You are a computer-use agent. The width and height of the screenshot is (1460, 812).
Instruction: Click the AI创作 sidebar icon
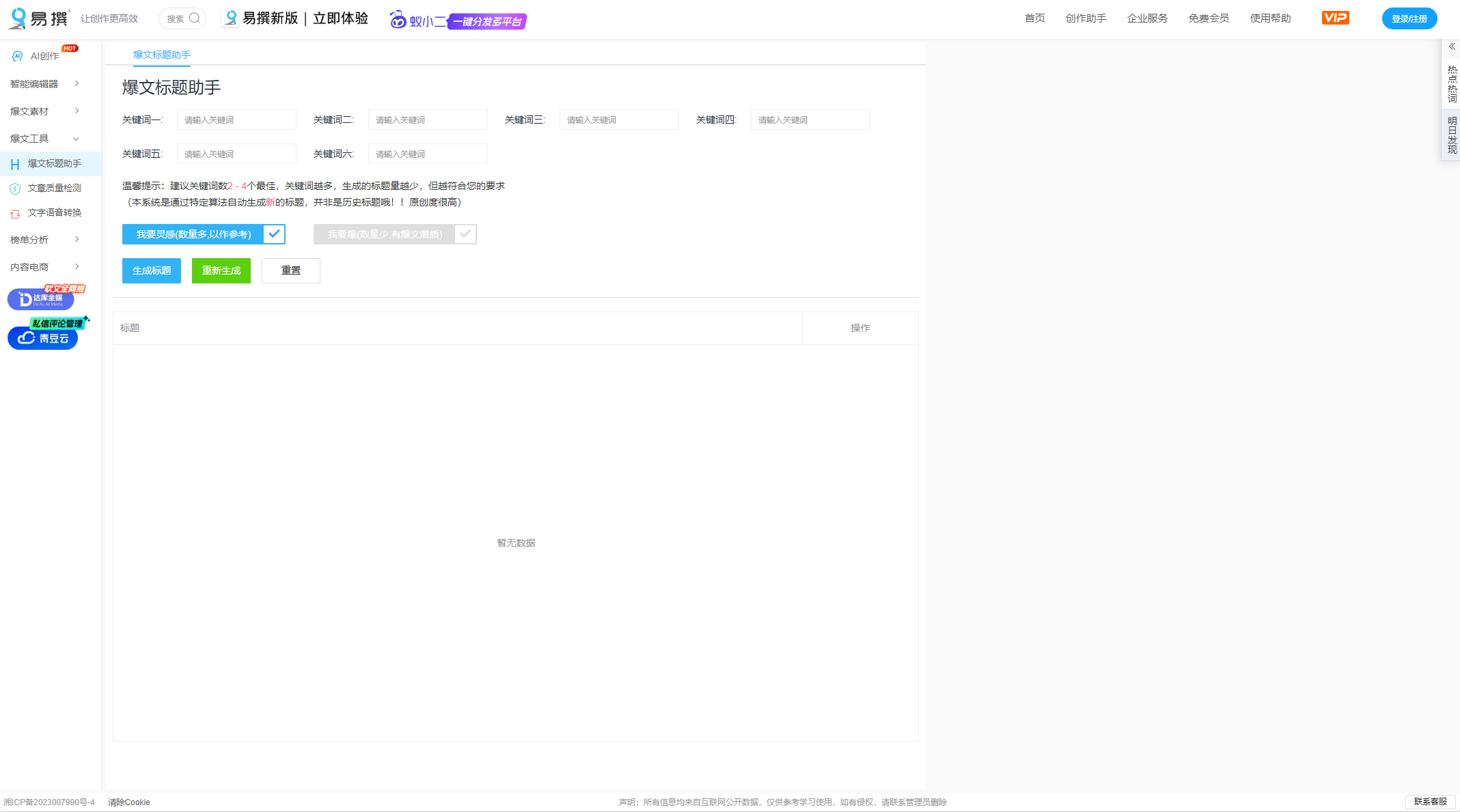(x=17, y=56)
